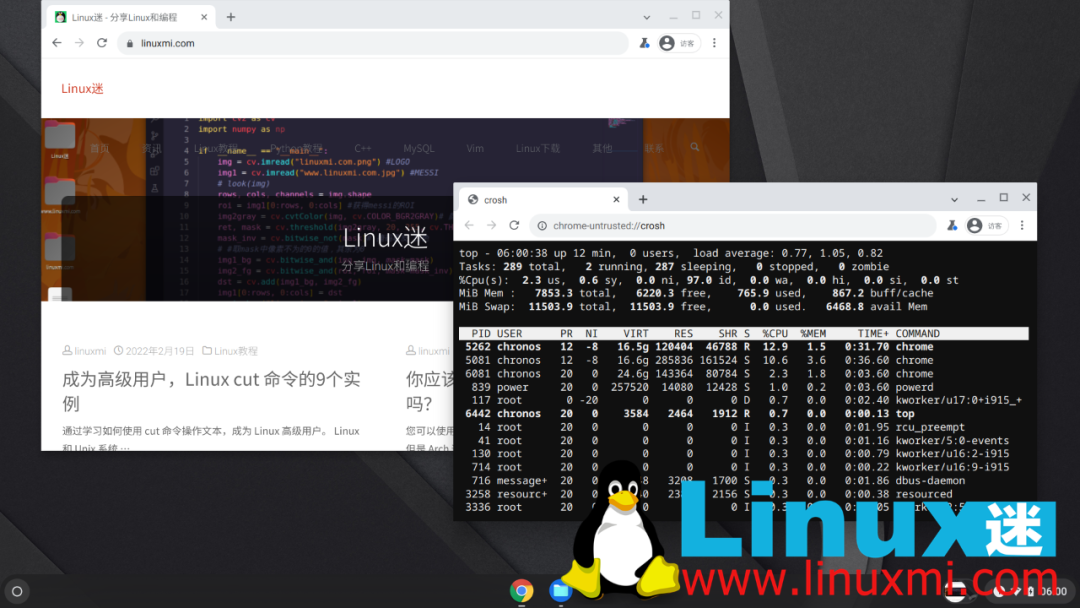Screen dimensions: 1080x608
Task: Select the crosh tab
Action: click(x=543, y=200)
